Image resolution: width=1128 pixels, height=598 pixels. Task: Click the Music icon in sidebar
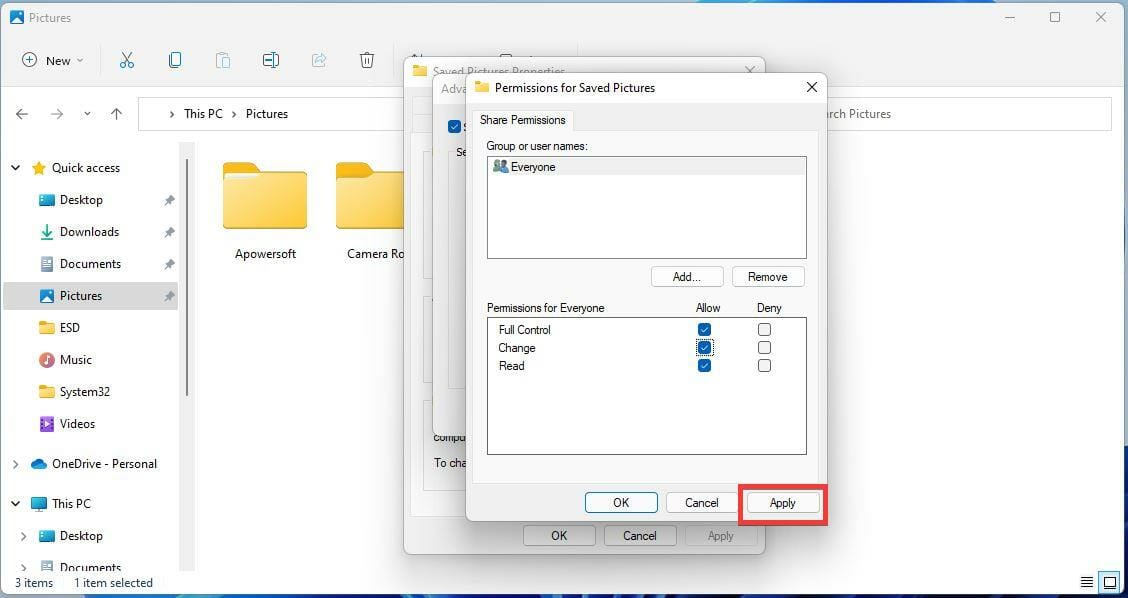tap(47, 360)
